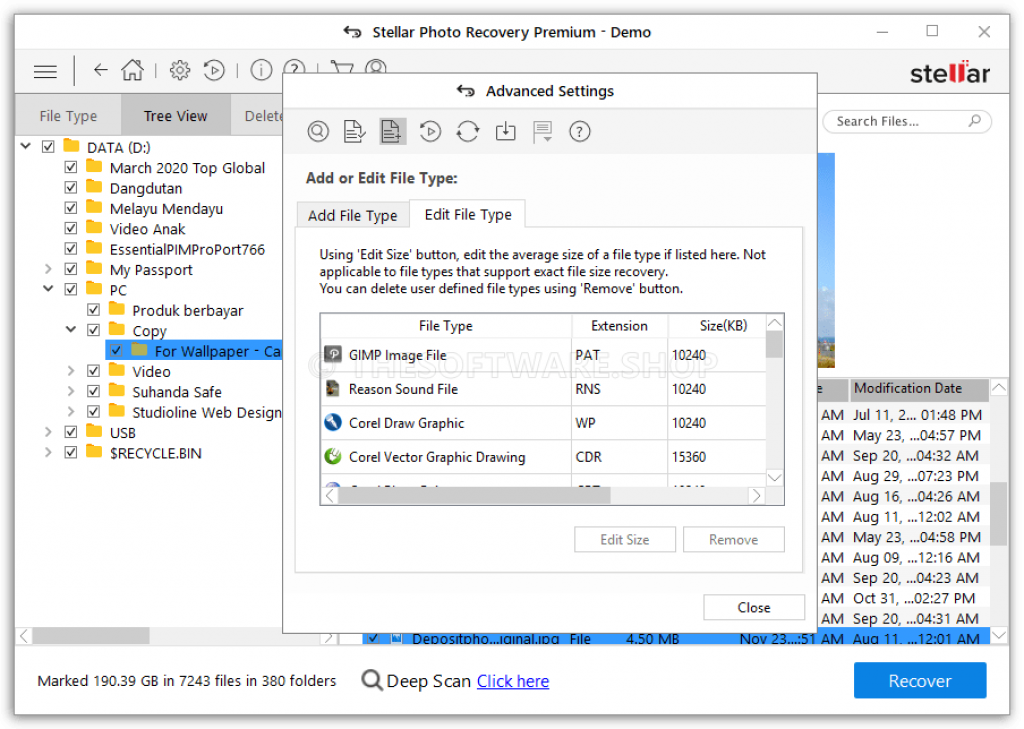This screenshot has height=729, width=1024.
Task: Select the Tree View tab
Action: pyautogui.click(x=176, y=116)
